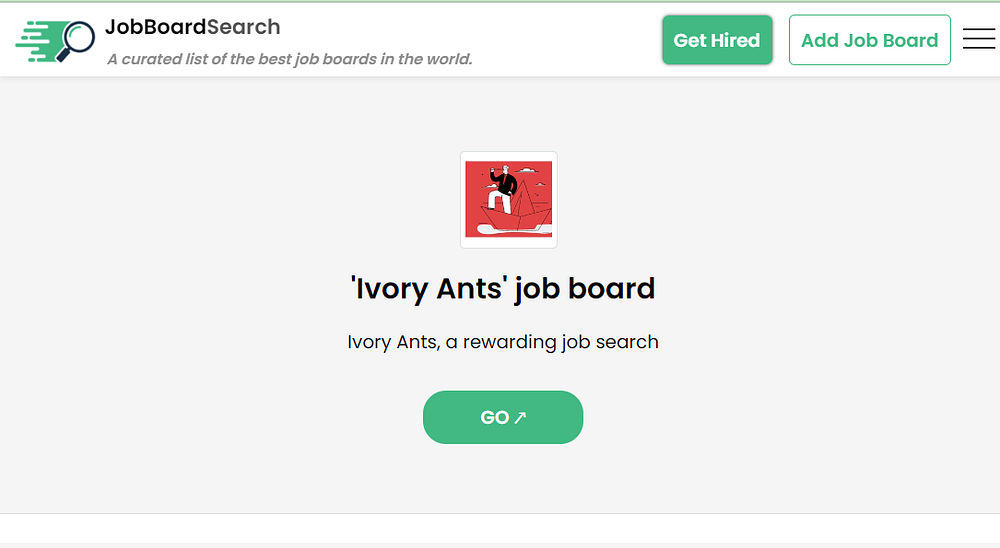This screenshot has width=1000, height=548.
Task: Click the "Ivory Ants, a rewarding job search" description
Action: point(503,342)
